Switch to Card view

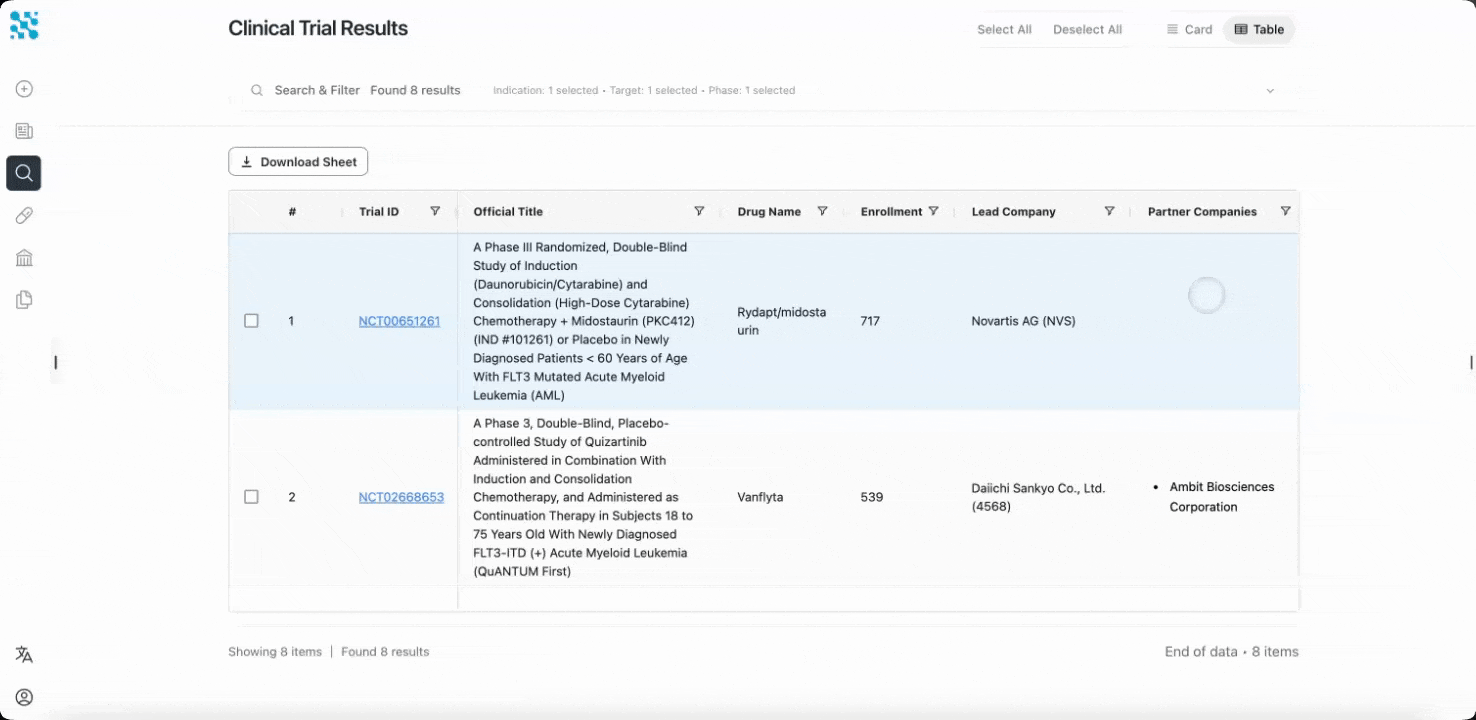1189,29
